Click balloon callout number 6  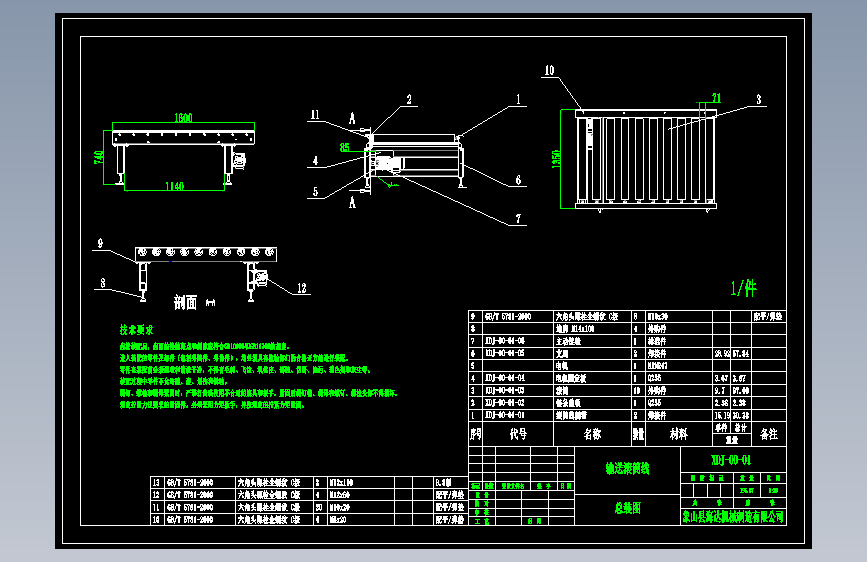pos(518,180)
